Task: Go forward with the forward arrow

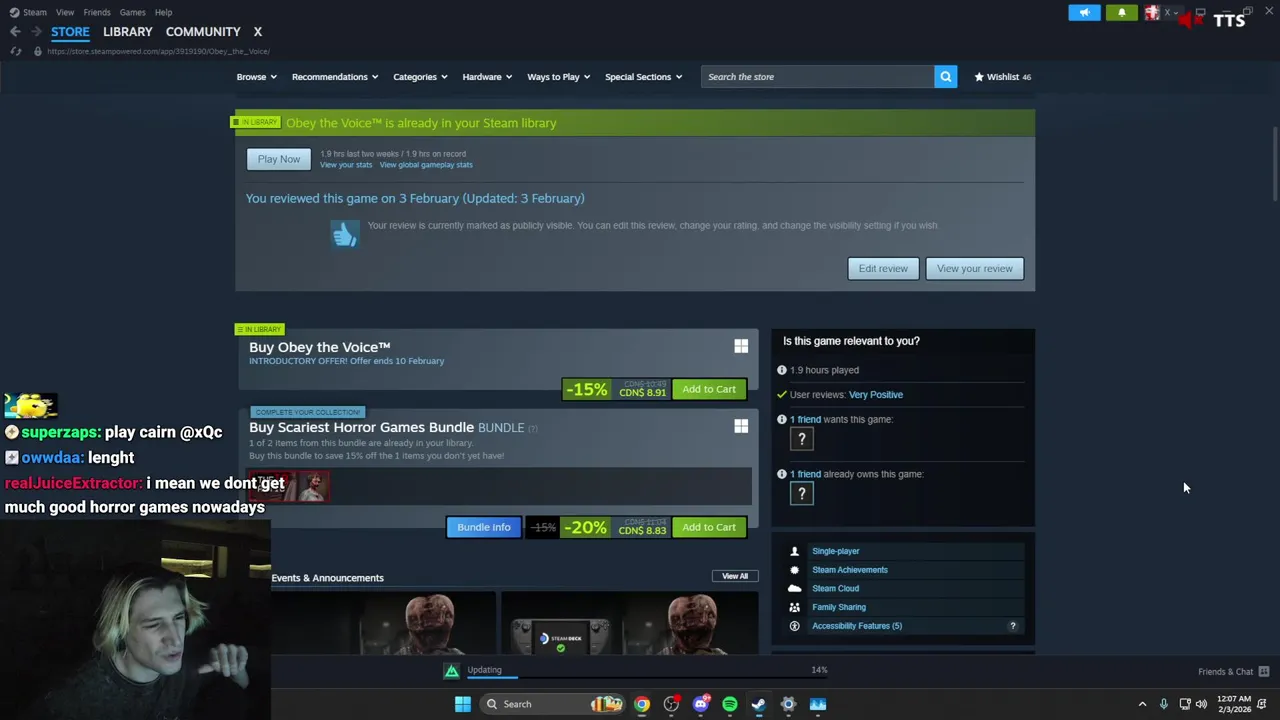Action: coord(36,32)
